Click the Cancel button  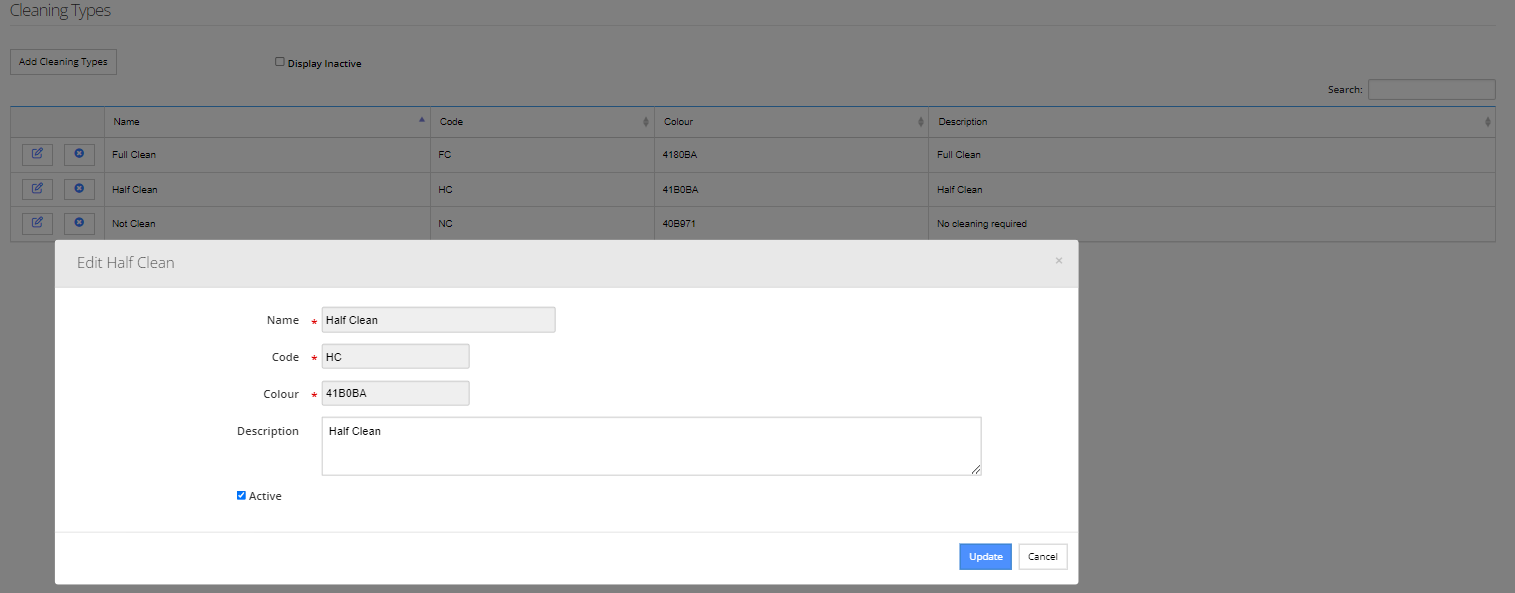(x=1043, y=557)
